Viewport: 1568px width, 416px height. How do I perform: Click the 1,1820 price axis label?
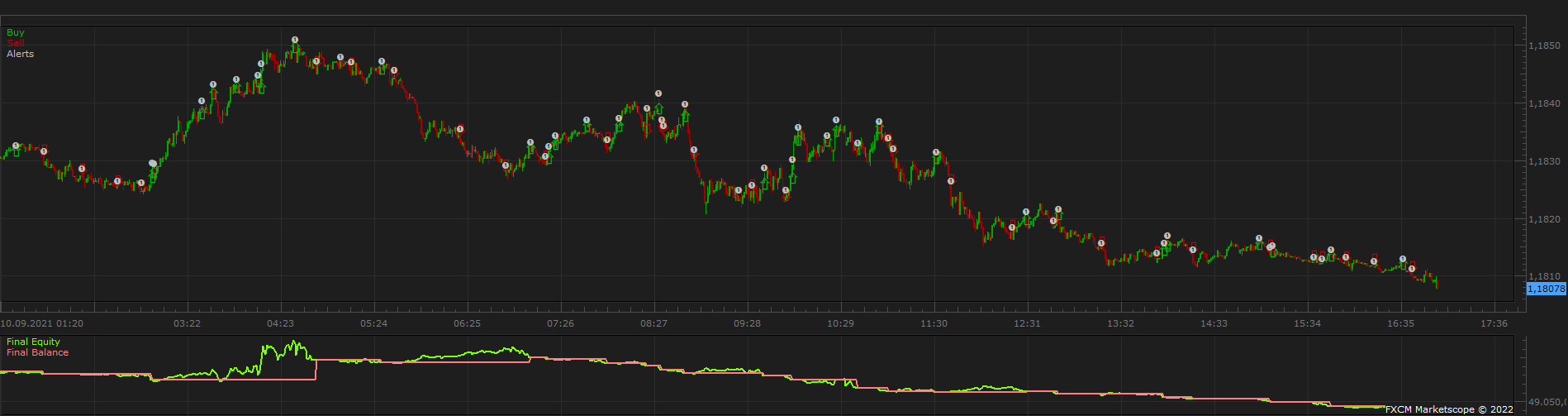coord(1545,219)
